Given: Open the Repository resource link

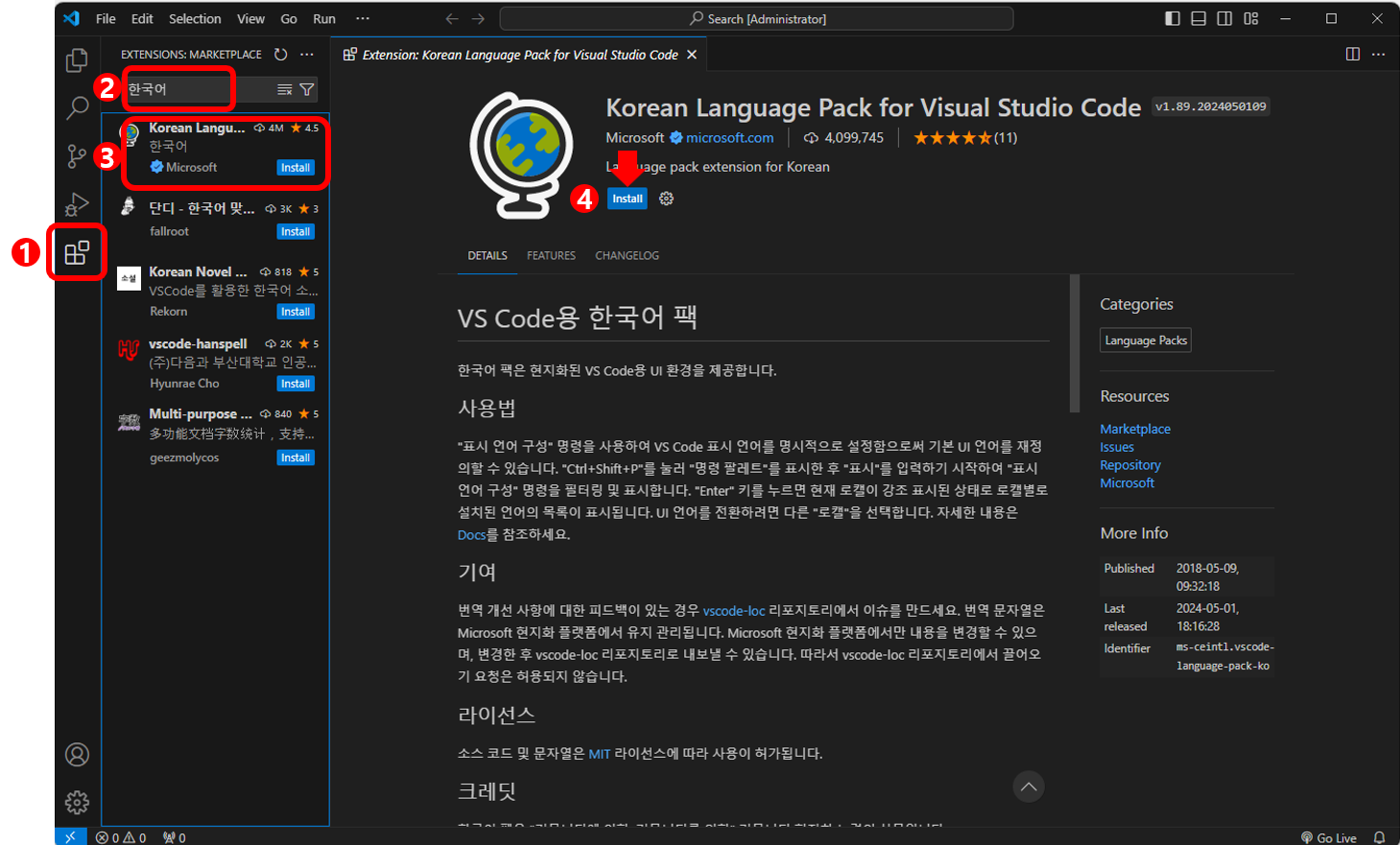Looking at the screenshot, I should pyautogui.click(x=1130, y=465).
